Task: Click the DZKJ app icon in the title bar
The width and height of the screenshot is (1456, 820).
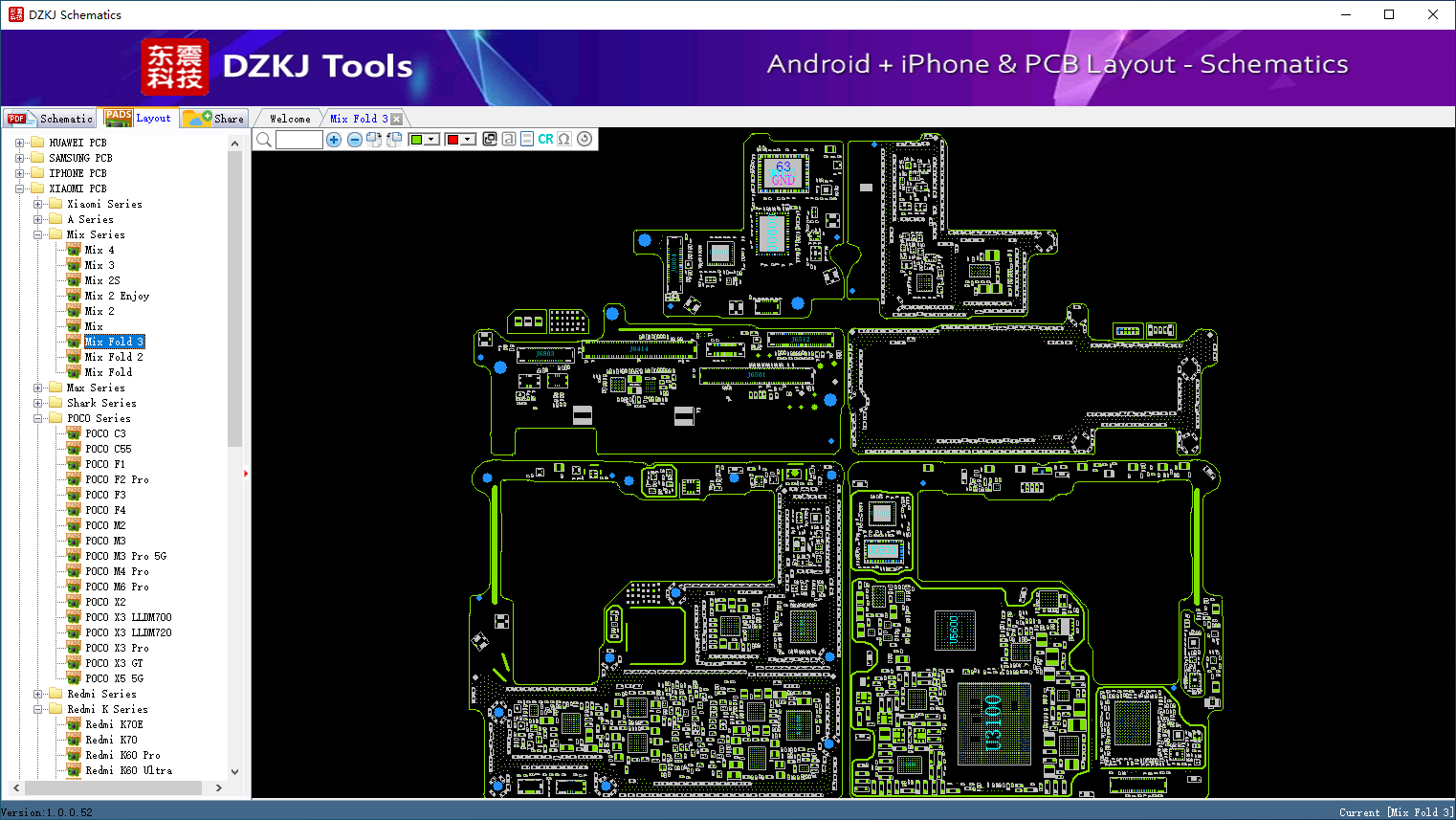Action: point(15,14)
